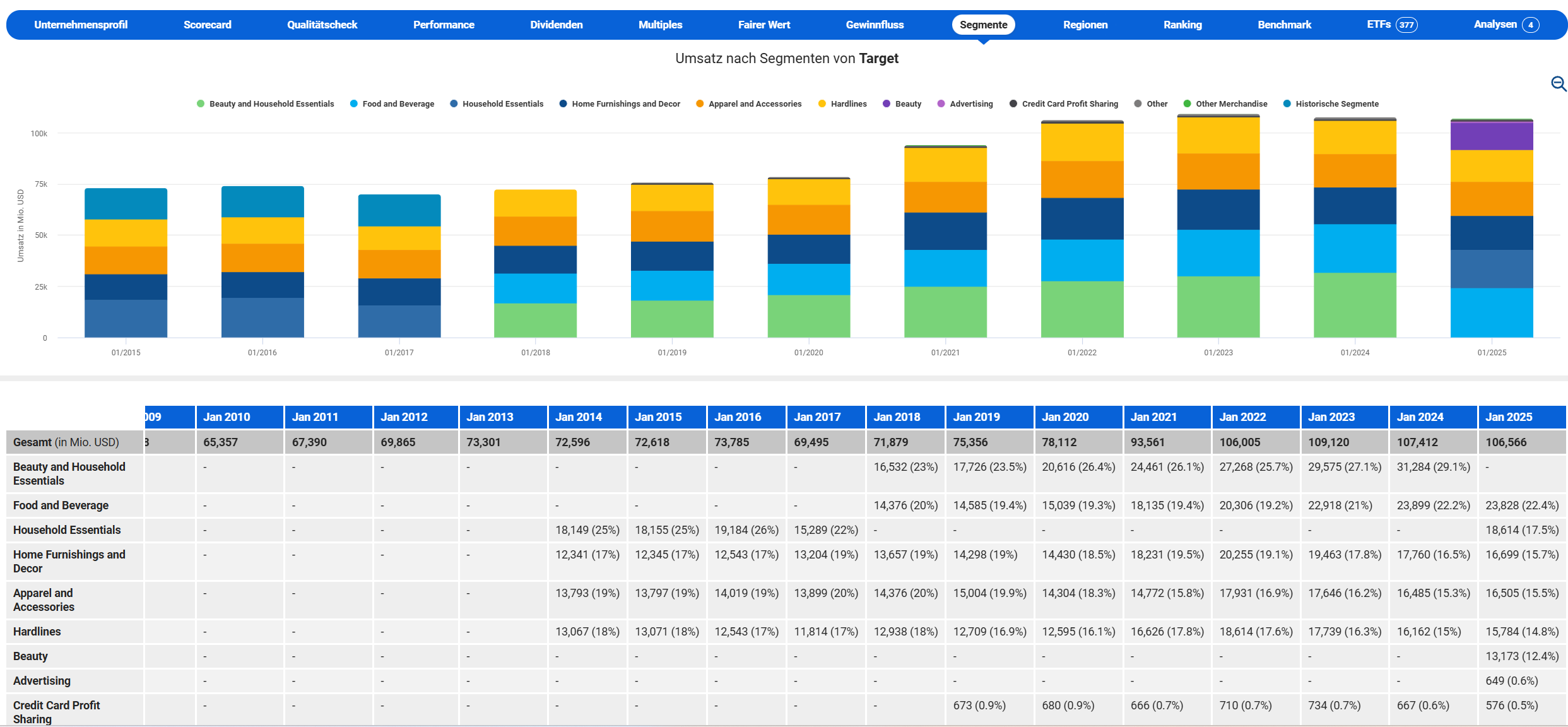The height and width of the screenshot is (727, 1568).
Task: Switch to the Dividenden tab
Action: point(556,25)
